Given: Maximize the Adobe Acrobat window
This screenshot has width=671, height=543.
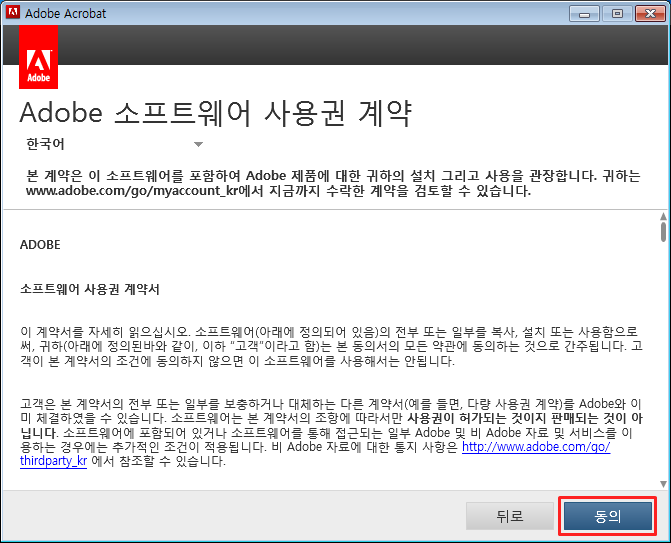Looking at the screenshot, I should point(617,14).
